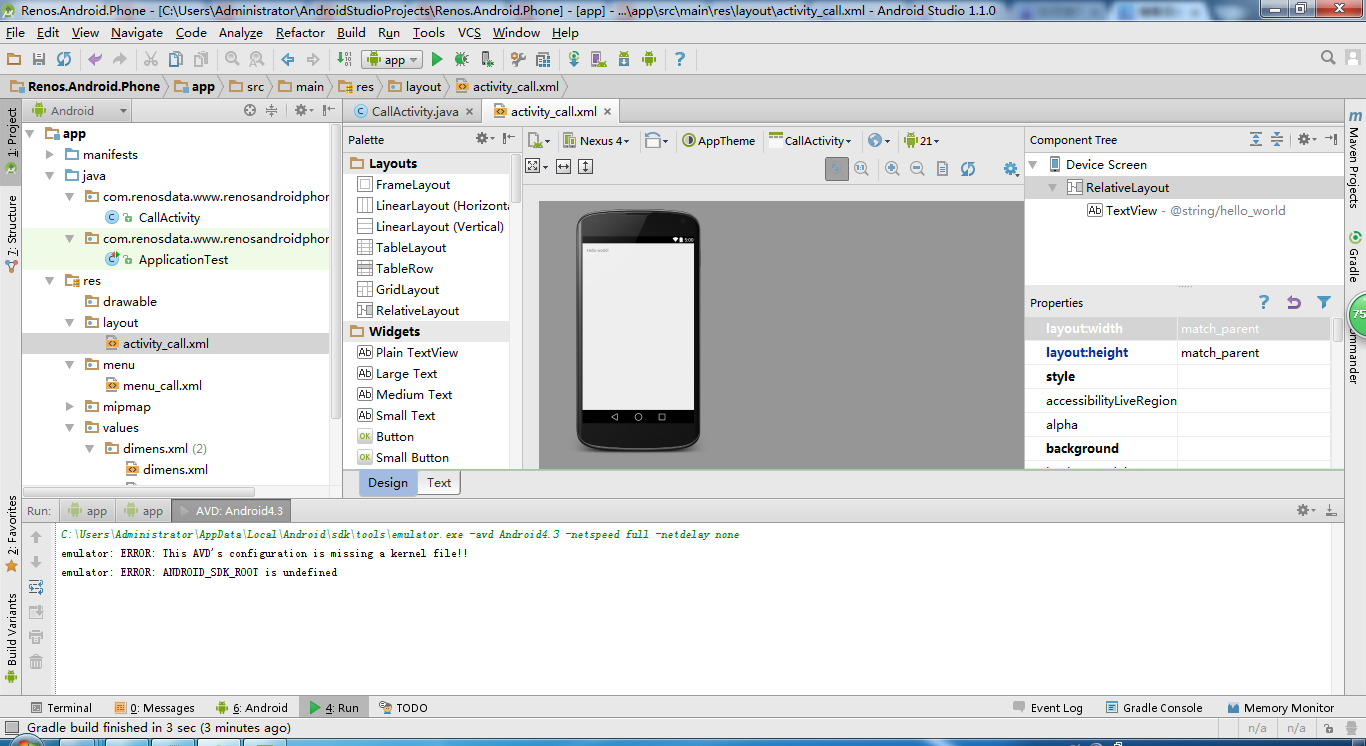Expand the mipmap folder

pos(70,406)
